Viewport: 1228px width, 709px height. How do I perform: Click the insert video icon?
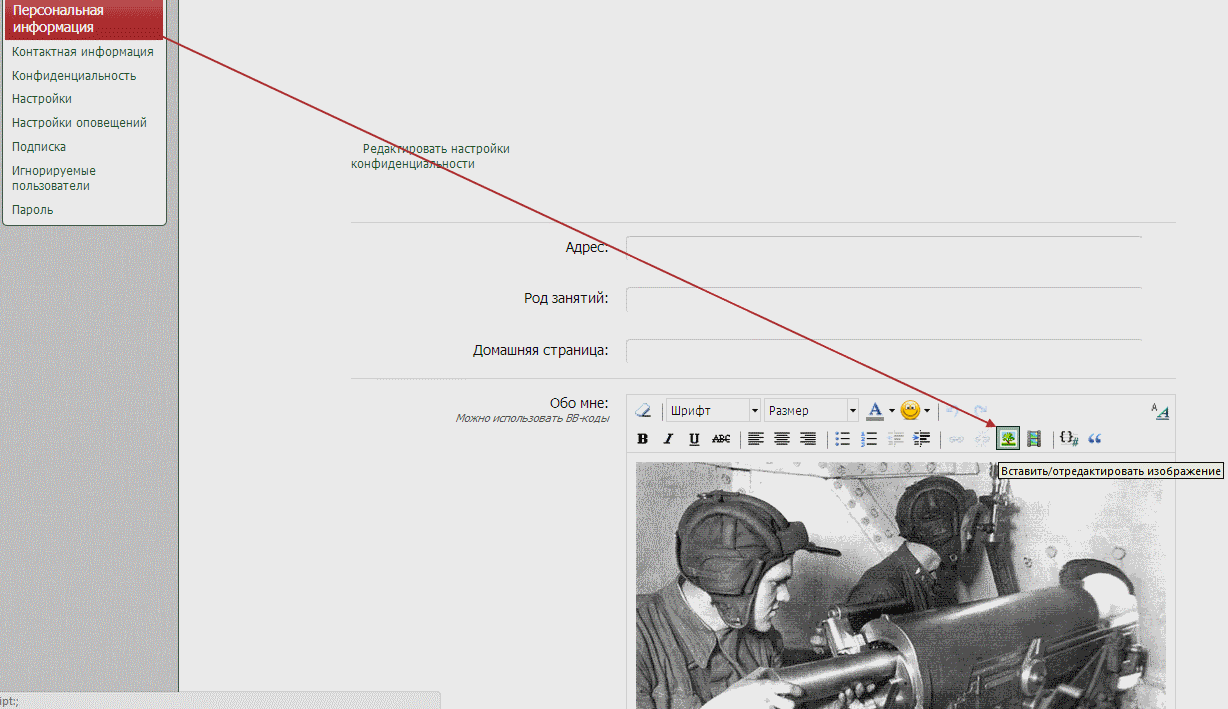(x=1034, y=438)
